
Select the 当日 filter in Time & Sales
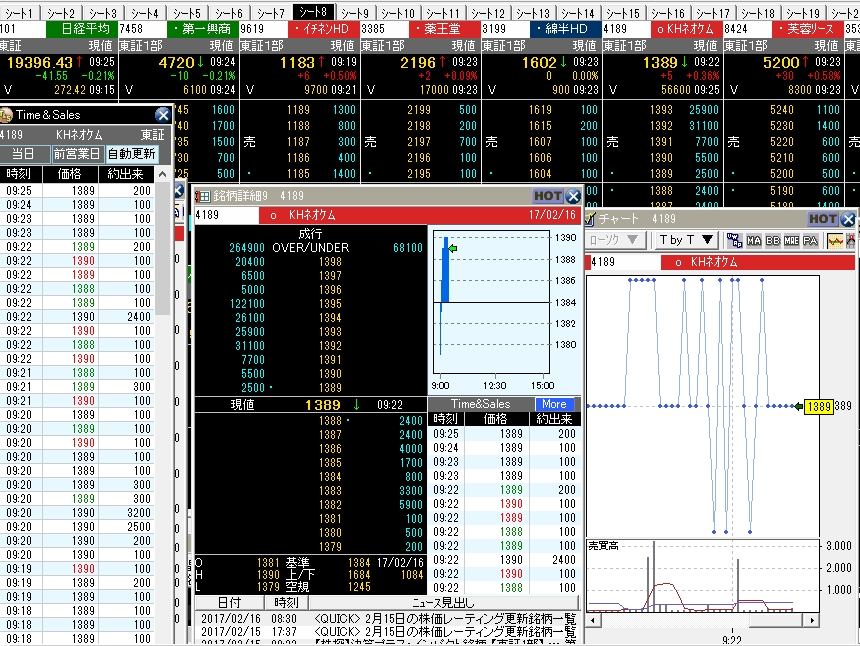coord(23,154)
